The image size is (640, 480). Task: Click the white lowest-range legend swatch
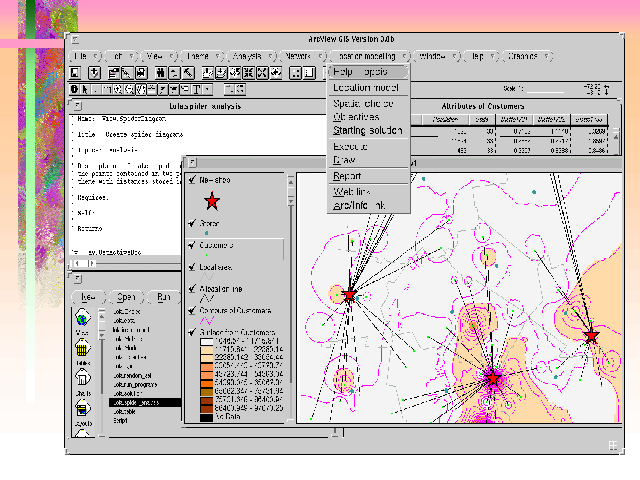(x=207, y=341)
